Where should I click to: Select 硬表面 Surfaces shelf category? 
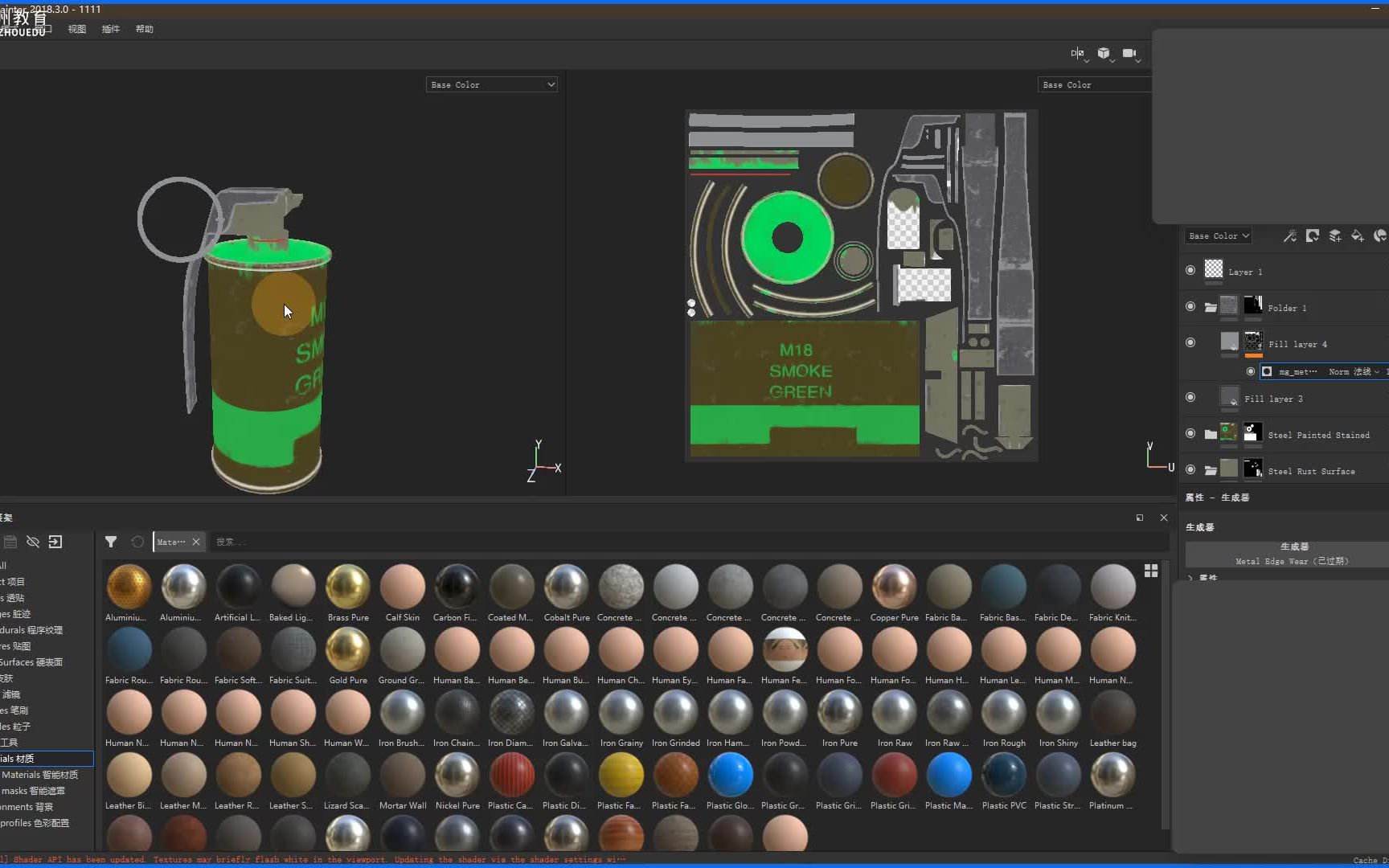coord(32,662)
